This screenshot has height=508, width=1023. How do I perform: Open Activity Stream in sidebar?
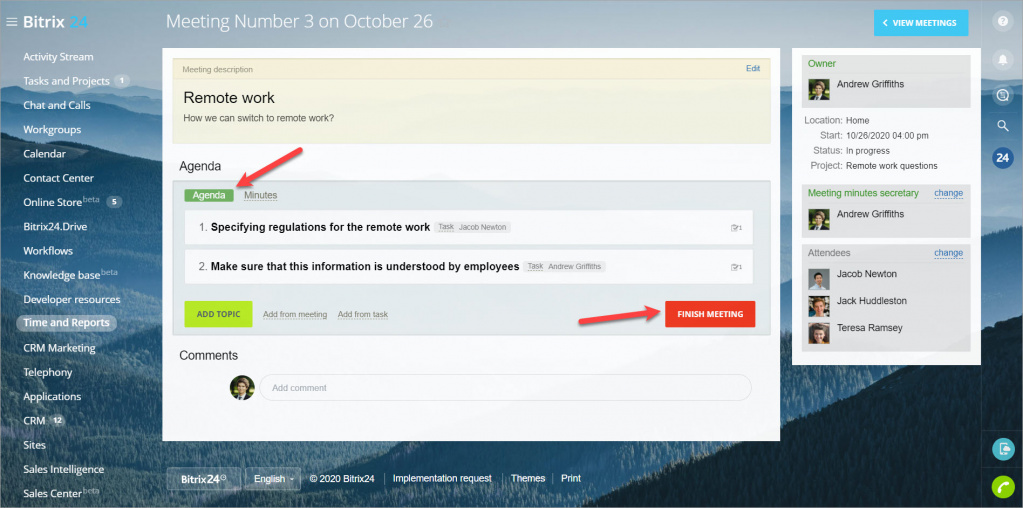58,57
